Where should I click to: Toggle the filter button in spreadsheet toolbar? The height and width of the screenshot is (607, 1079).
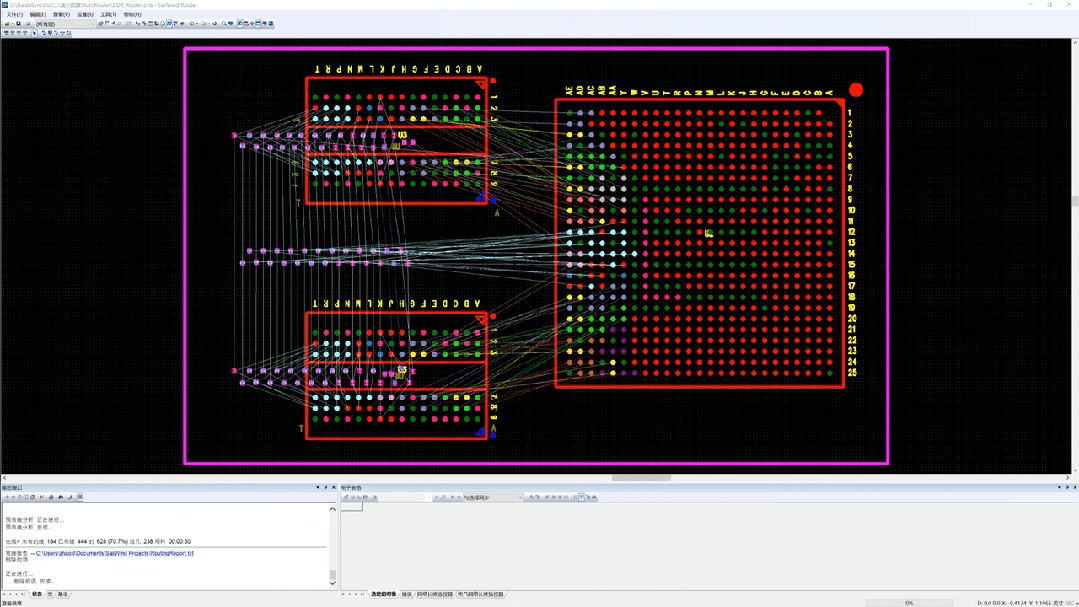(x=581, y=497)
